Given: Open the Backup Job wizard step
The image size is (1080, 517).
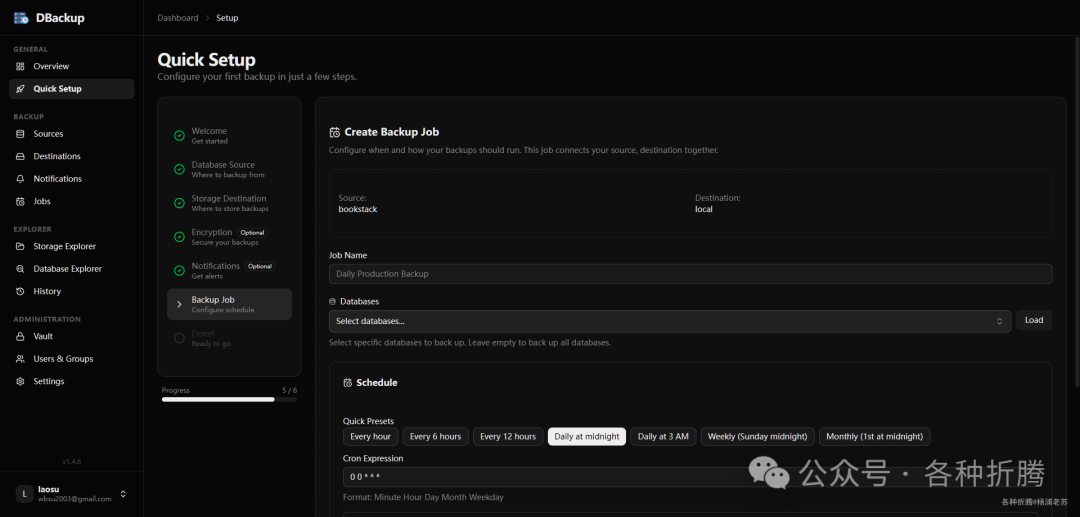Looking at the screenshot, I should click(x=229, y=304).
